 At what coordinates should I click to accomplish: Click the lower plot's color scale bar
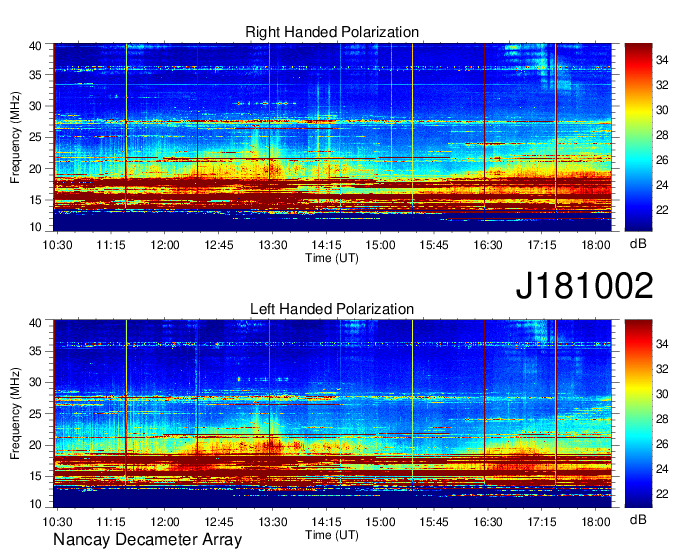[x=638, y=414]
